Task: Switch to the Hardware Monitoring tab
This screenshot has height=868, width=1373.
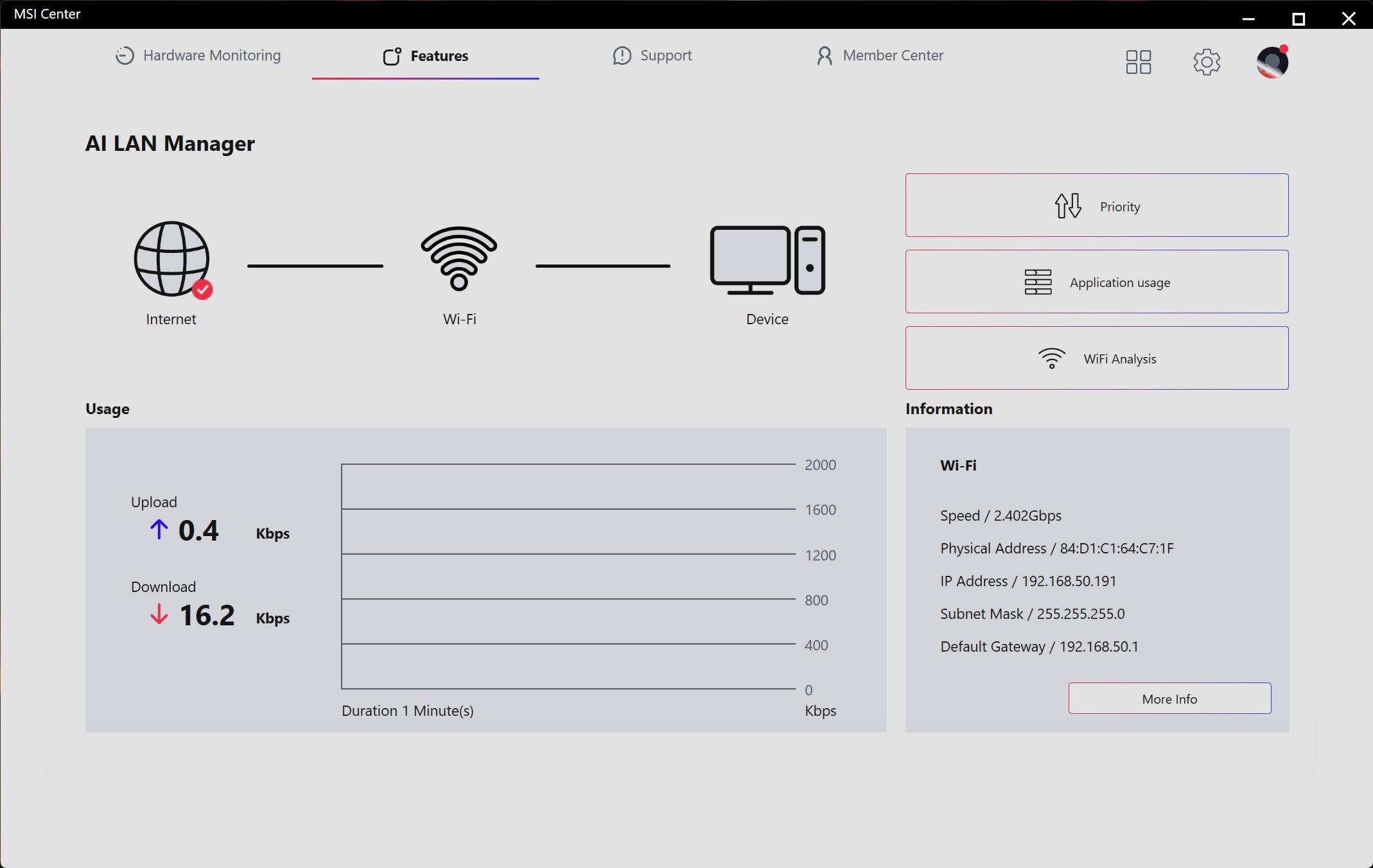Action: coord(198,56)
